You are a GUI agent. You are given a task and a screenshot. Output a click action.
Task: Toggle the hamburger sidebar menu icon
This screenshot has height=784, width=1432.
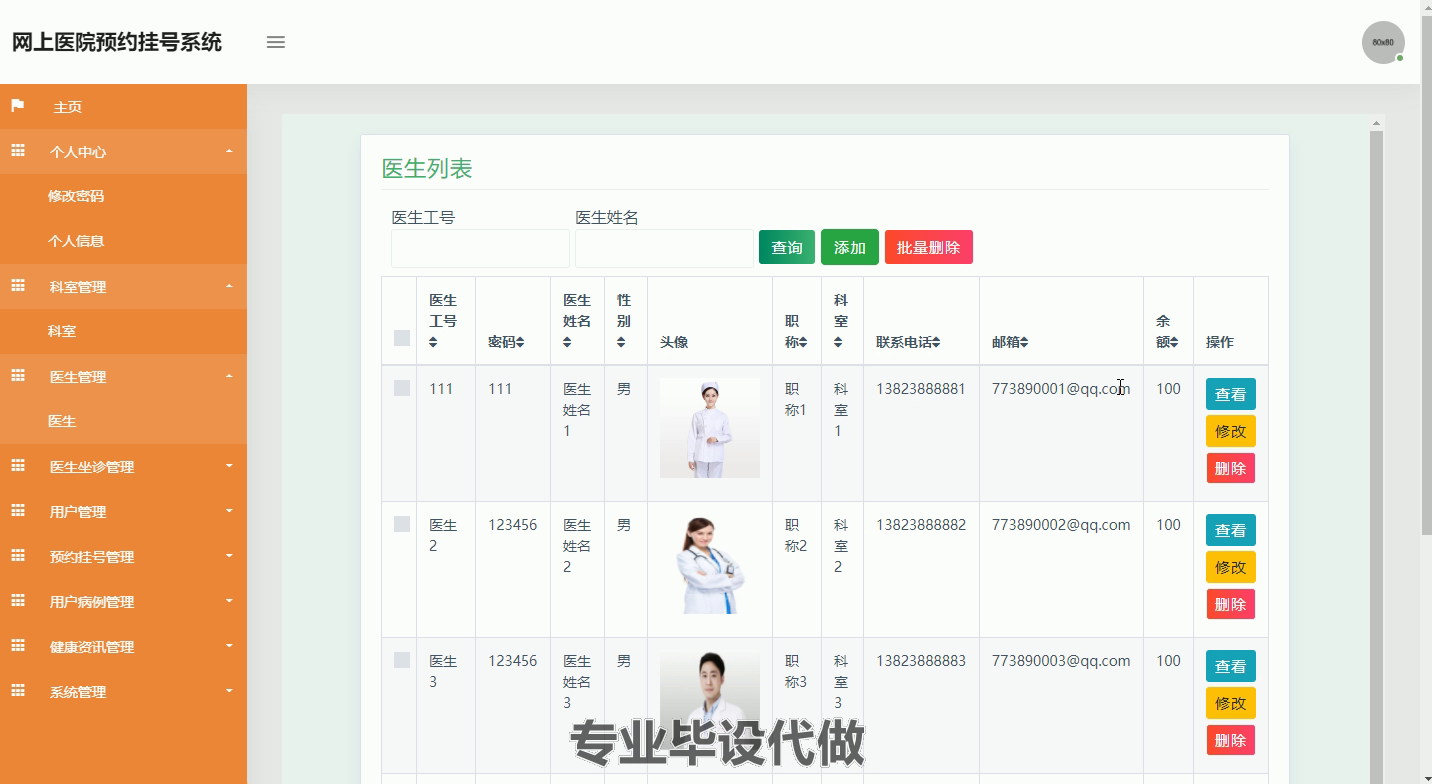[x=276, y=42]
